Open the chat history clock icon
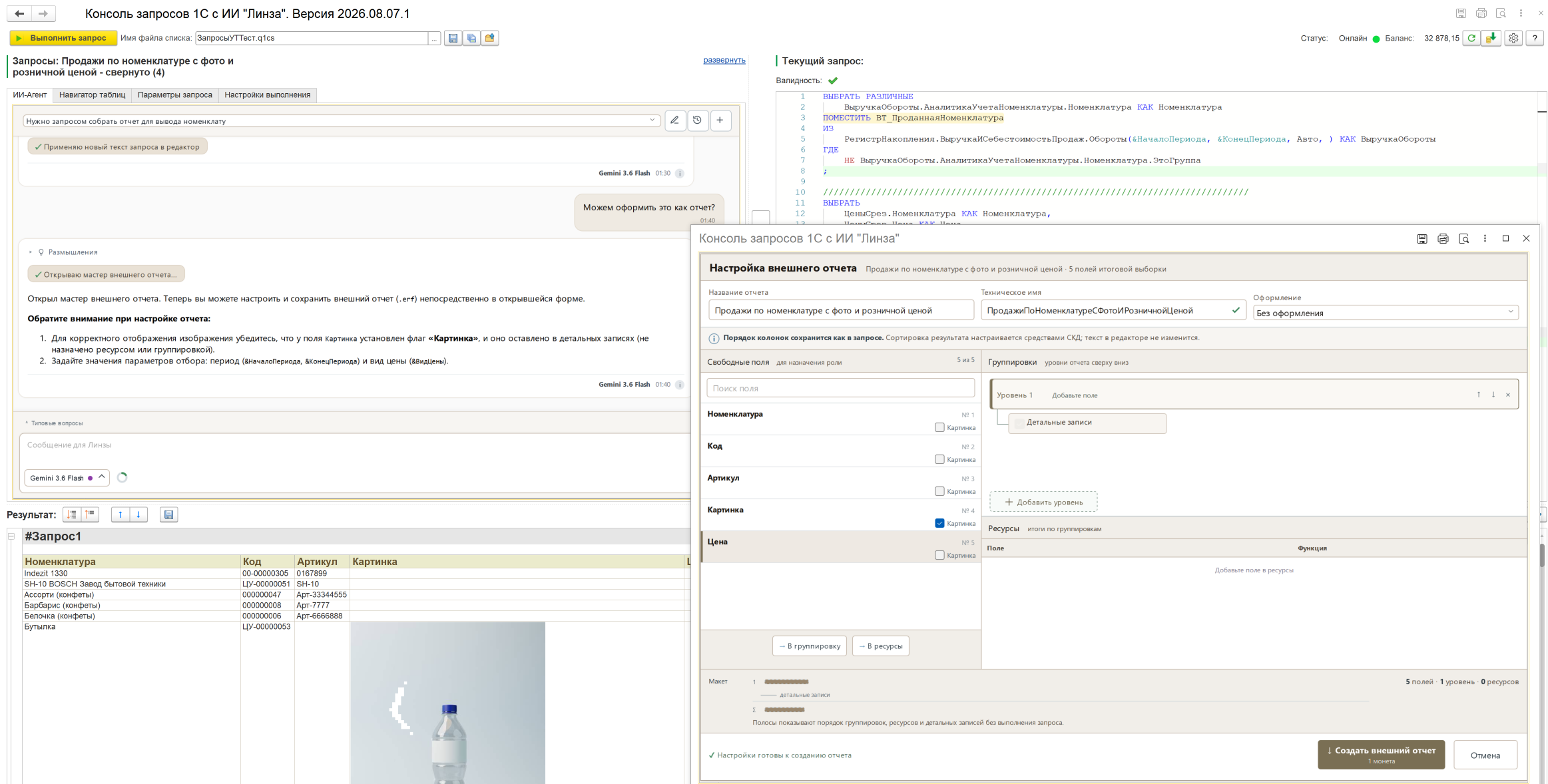Screen dimensions: 1548x784 point(697,120)
